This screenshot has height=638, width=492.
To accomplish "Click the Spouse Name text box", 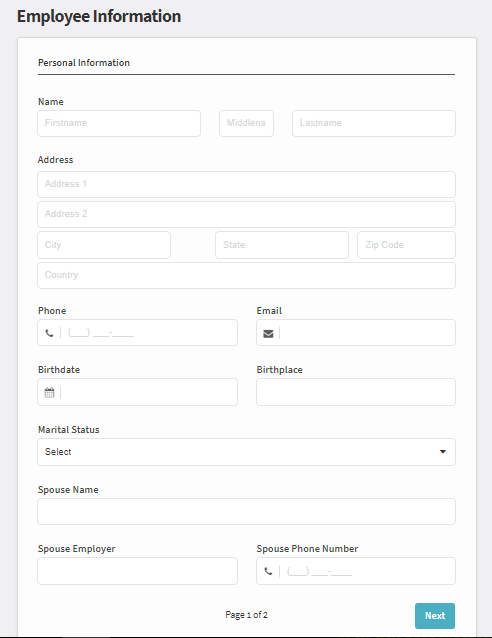I will (246, 511).
